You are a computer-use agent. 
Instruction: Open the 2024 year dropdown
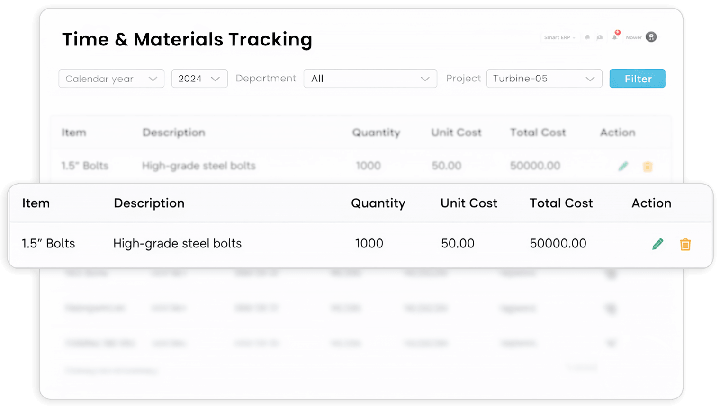(199, 78)
